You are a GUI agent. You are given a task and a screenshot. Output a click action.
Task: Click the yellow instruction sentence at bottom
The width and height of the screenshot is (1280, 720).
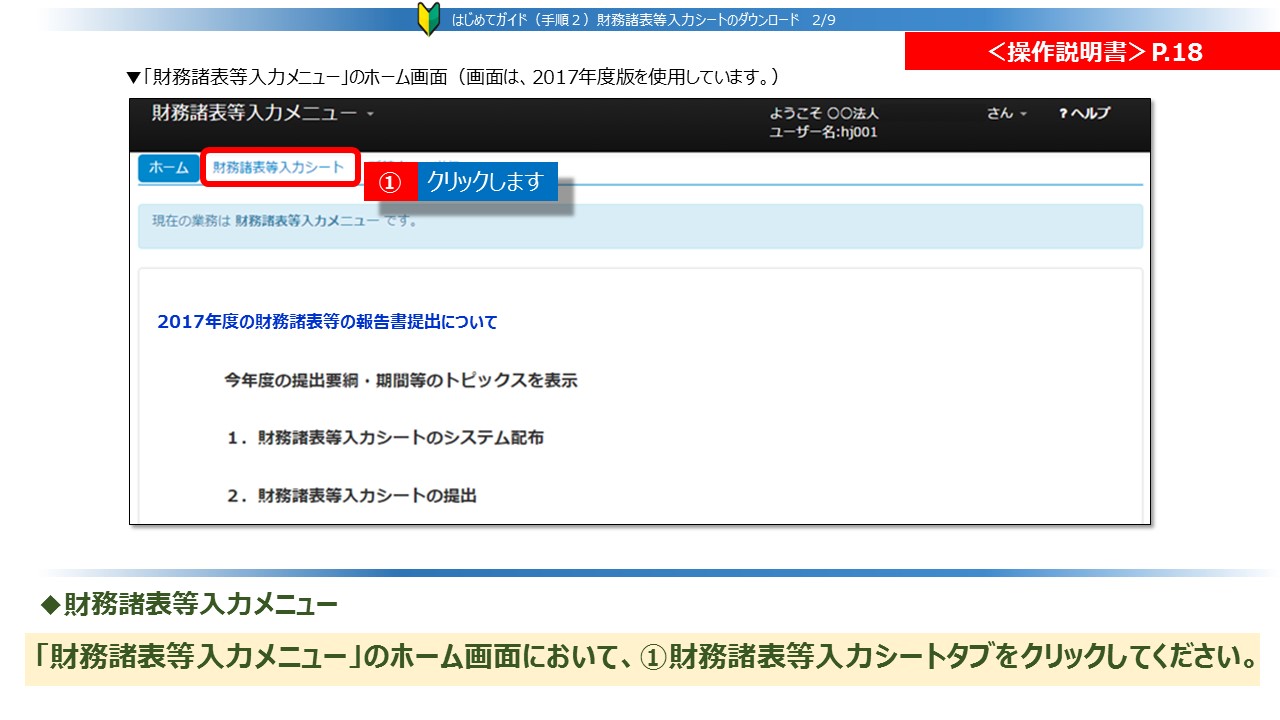click(642, 657)
